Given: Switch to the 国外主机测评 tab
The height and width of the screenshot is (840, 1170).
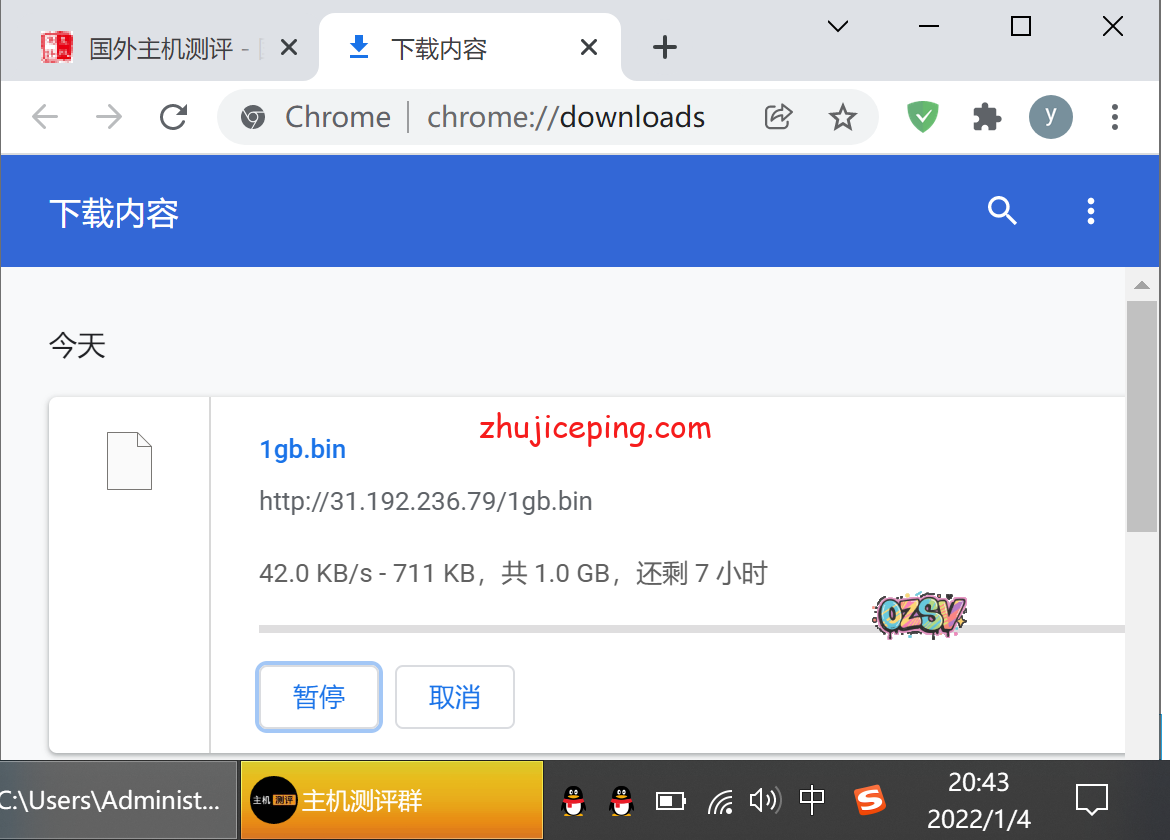Looking at the screenshot, I should (x=160, y=48).
